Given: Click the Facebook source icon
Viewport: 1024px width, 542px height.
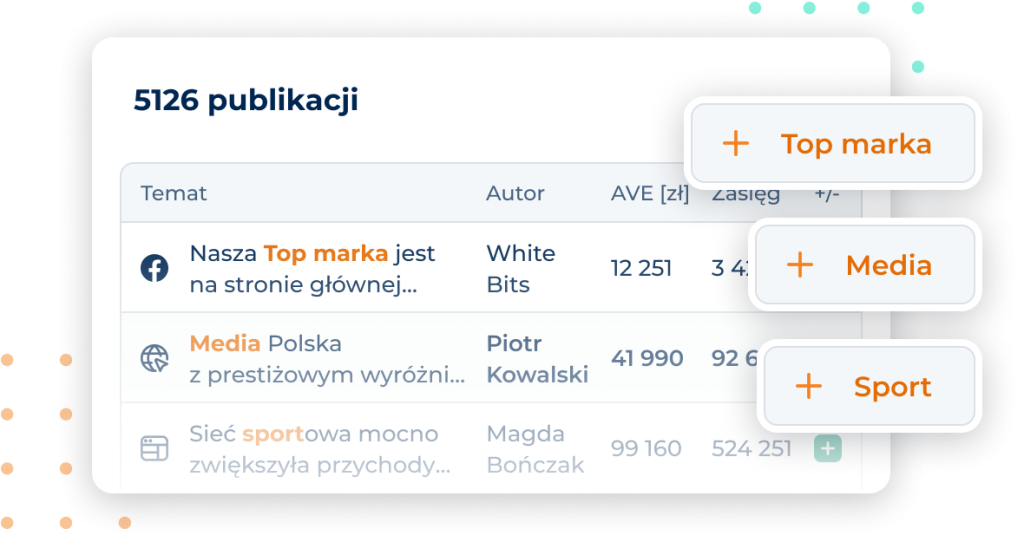Looking at the screenshot, I should (x=154, y=268).
